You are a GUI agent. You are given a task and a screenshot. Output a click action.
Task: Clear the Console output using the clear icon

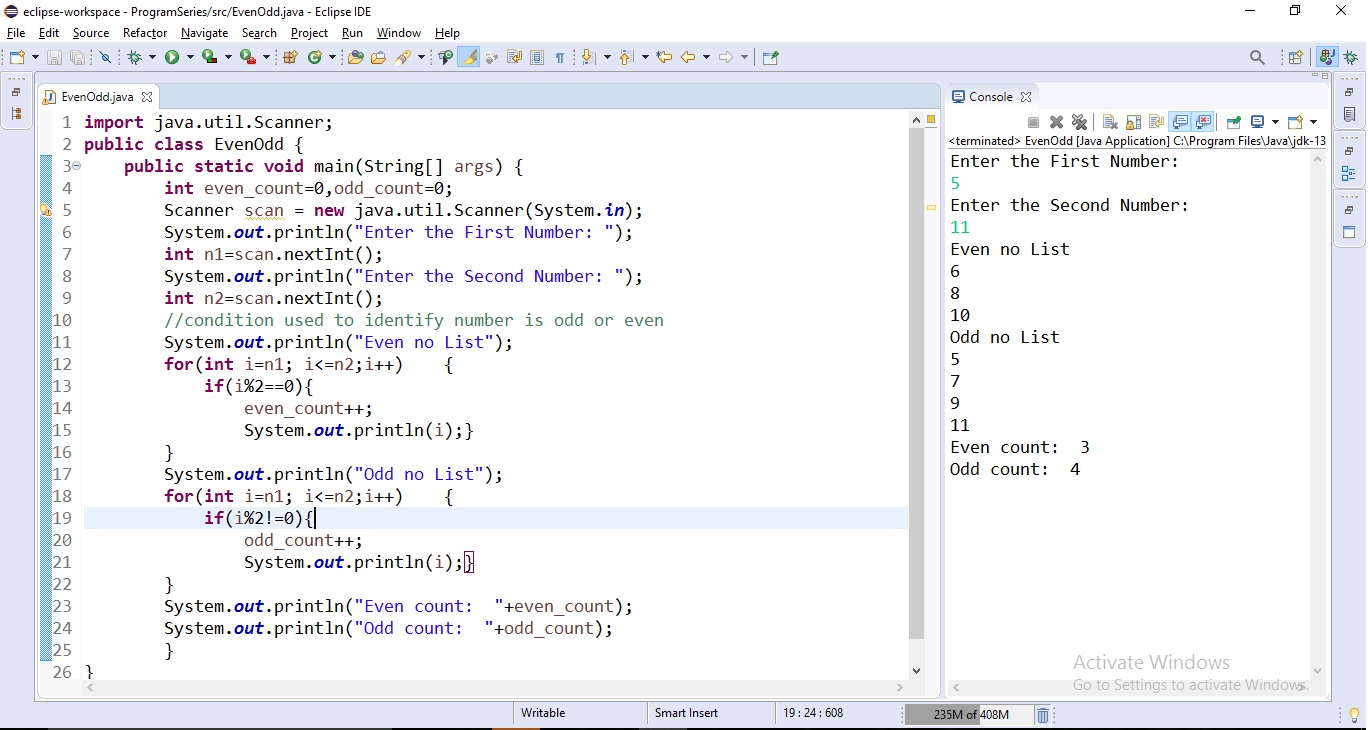[1110, 122]
